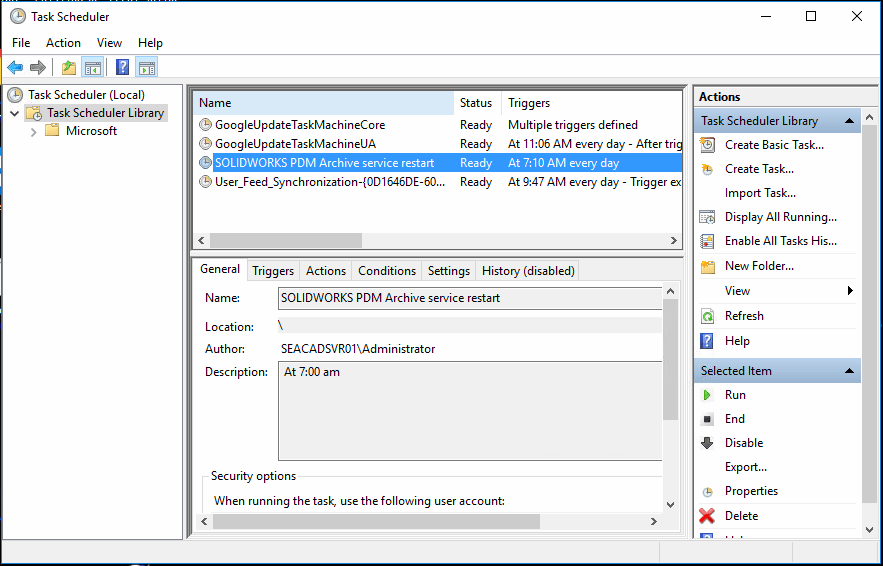Image resolution: width=883 pixels, height=566 pixels.
Task: Collapse the Task Scheduler Library tree node
Action: click(x=15, y=113)
